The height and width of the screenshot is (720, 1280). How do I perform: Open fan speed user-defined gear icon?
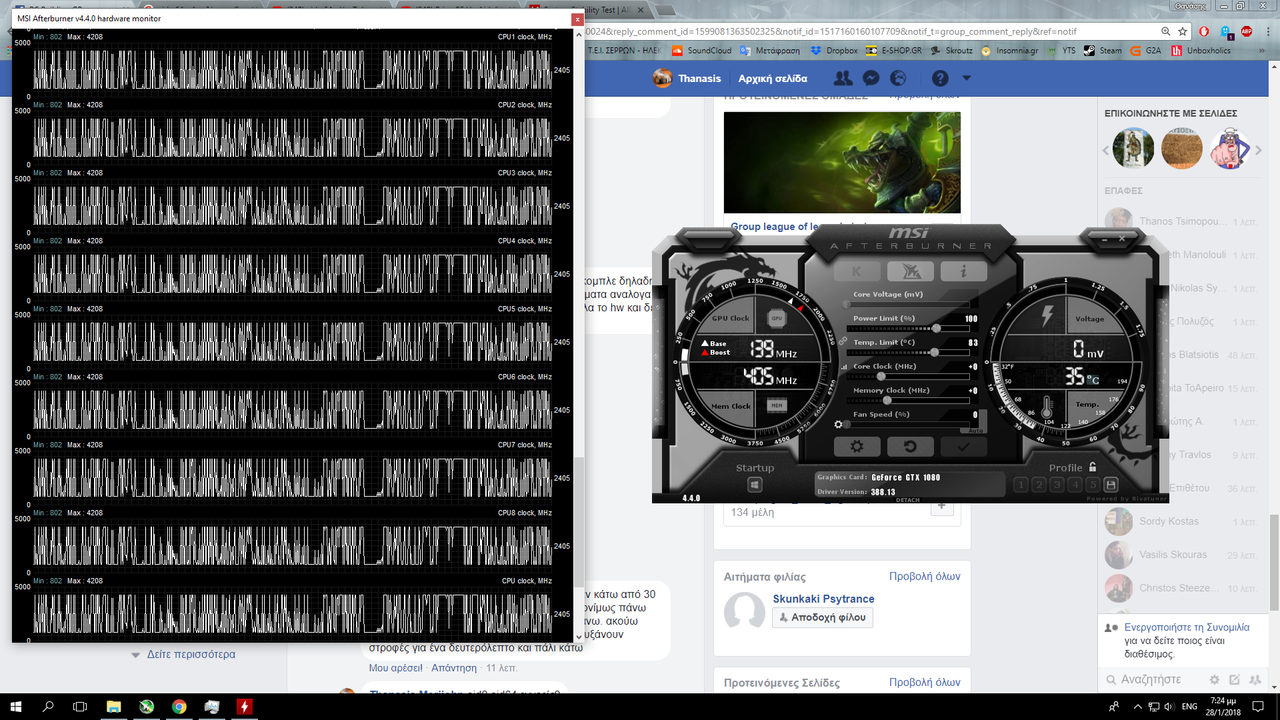(839, 425)
